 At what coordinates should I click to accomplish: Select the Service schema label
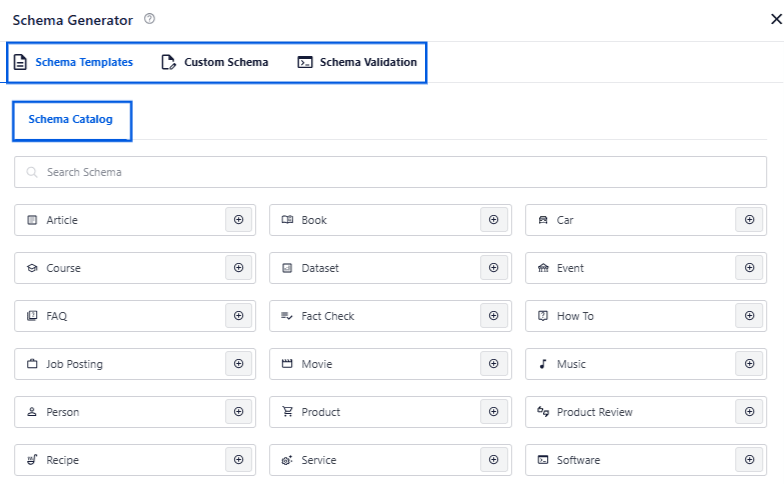pyautogui.click(x=318, y=460)
